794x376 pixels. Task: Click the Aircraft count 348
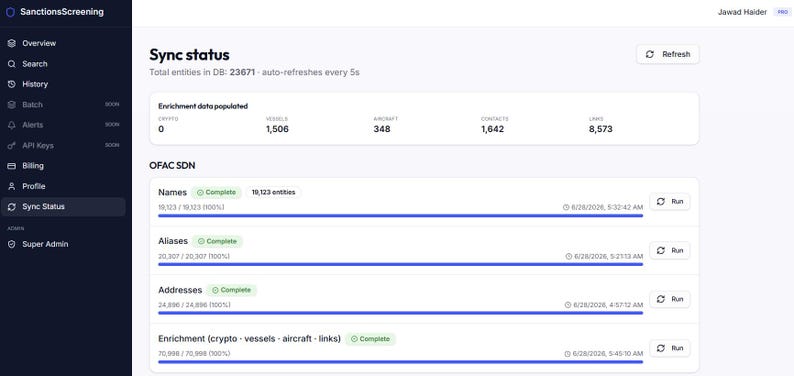point(382,129)
